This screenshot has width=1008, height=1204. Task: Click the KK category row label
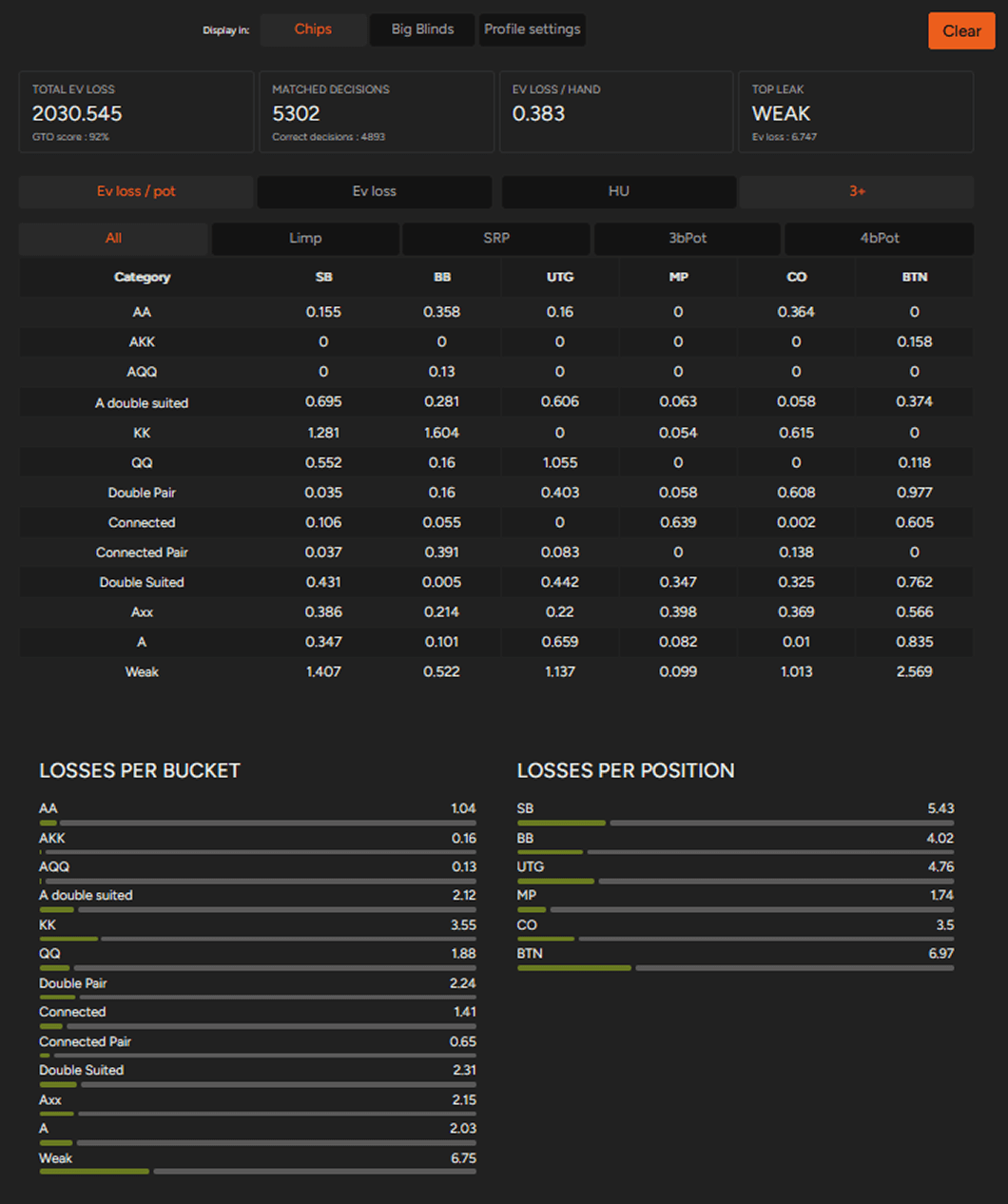pos(142,433)
